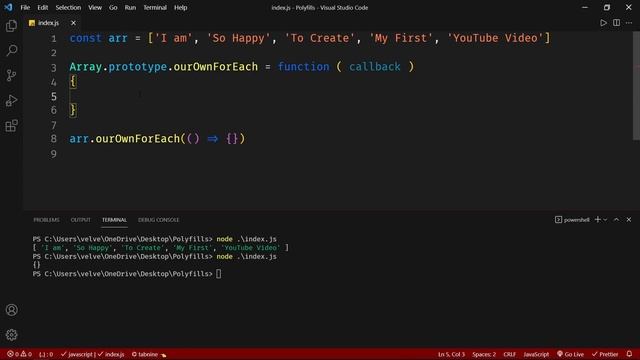The height and width of the screenshot is (360, 640).
Task: Open the notifications bell icon
Action: click(x=629, y=354)
